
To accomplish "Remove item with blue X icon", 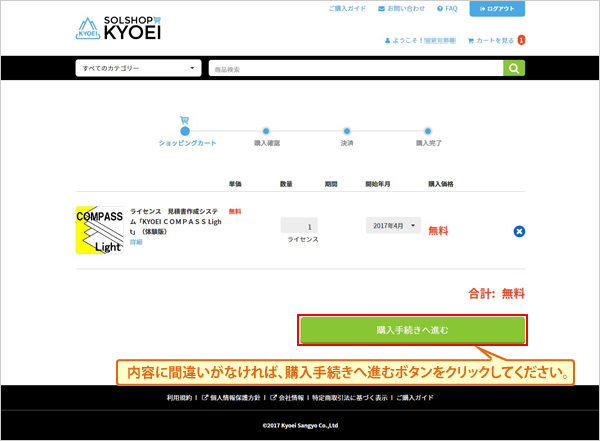I will [519, 231].
